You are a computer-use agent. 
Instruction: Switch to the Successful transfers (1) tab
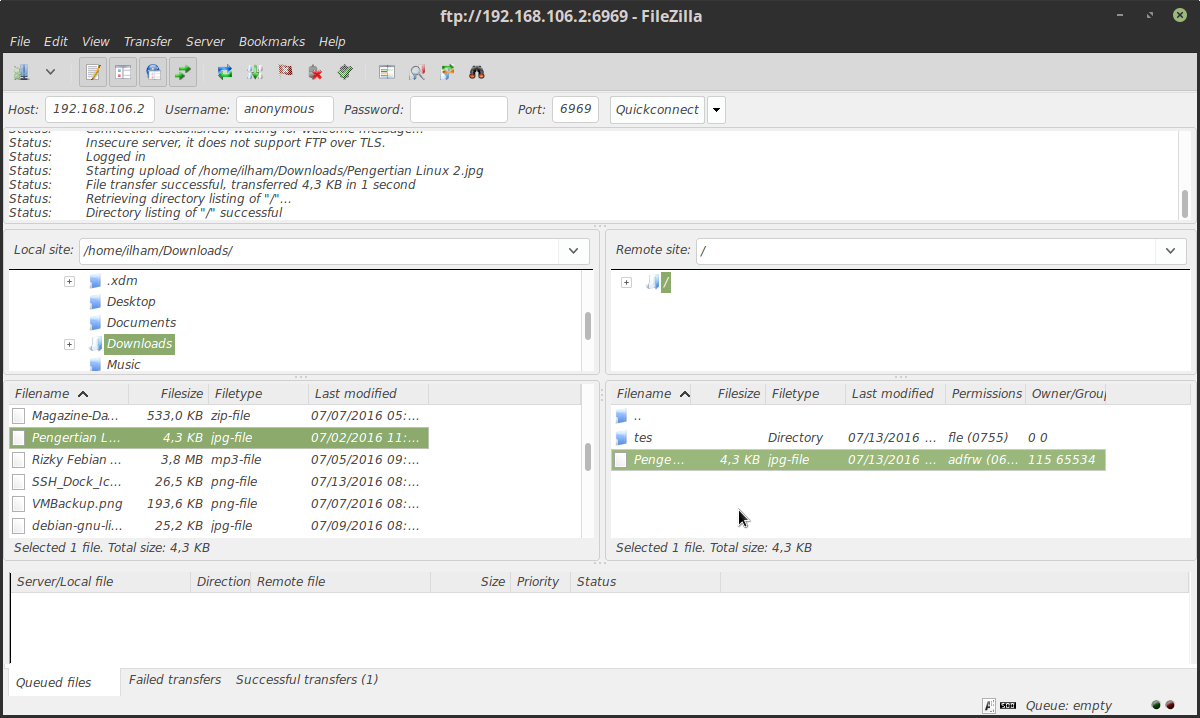click(x=307, y=680)
